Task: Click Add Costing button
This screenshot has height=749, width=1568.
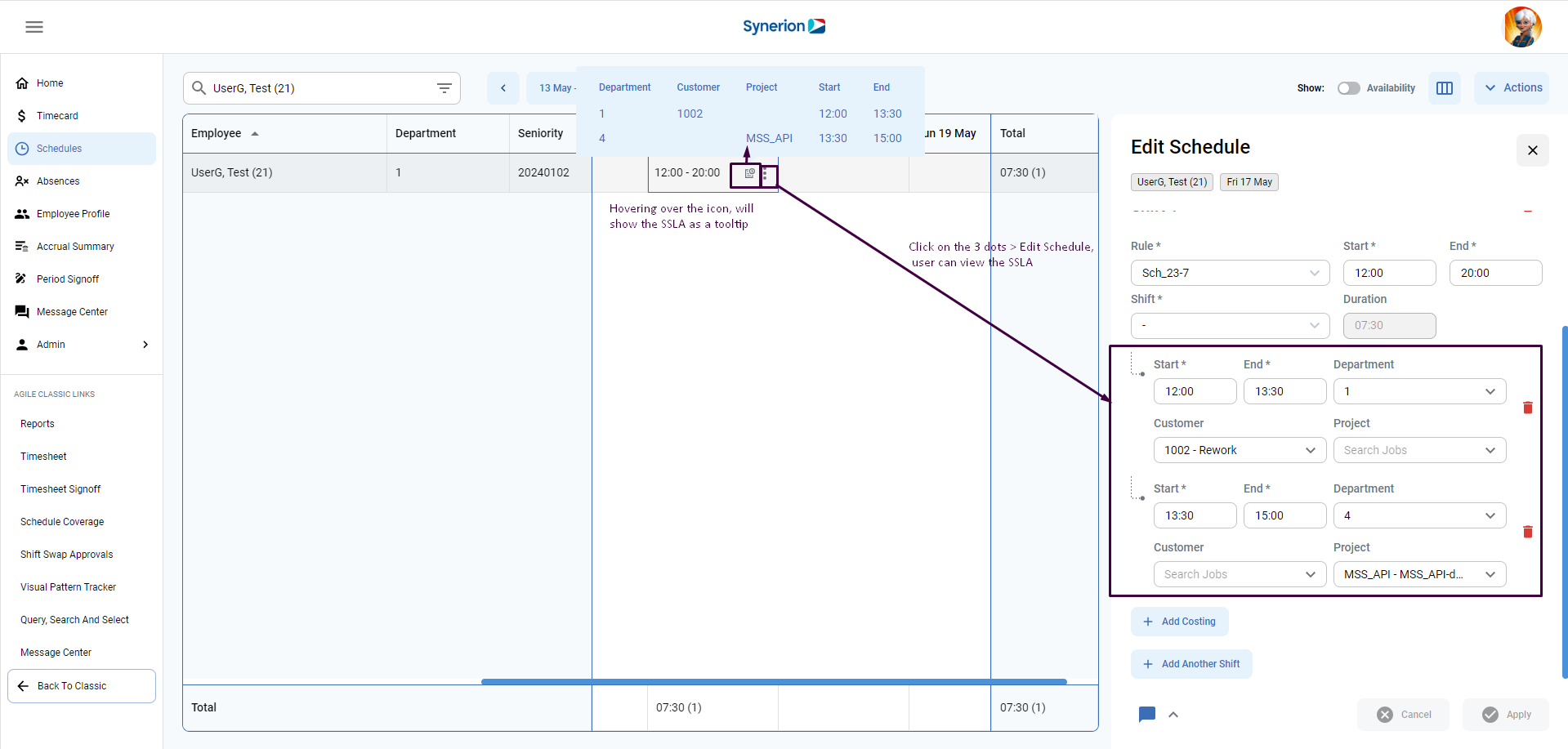Action: tap(1179, 622)
